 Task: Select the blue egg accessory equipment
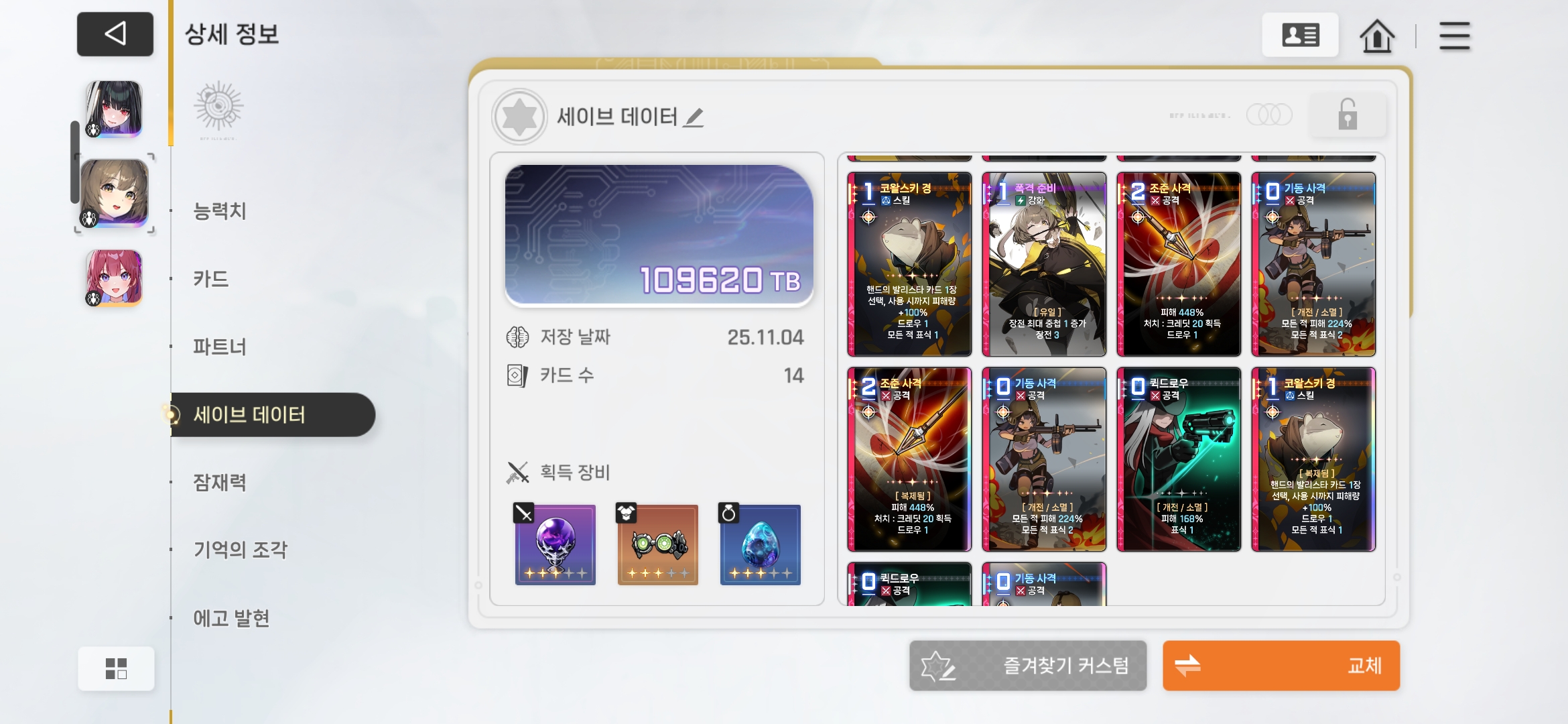click(x=760, y=544)
